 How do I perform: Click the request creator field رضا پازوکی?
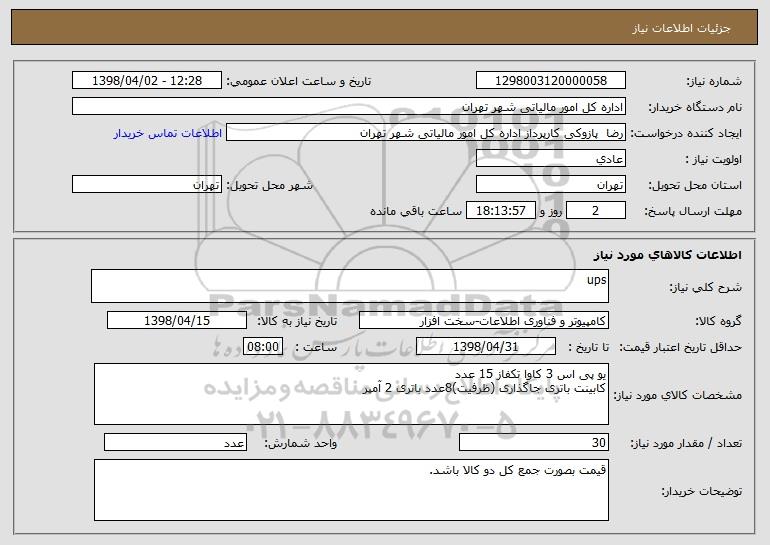click(x=426, y=132)
